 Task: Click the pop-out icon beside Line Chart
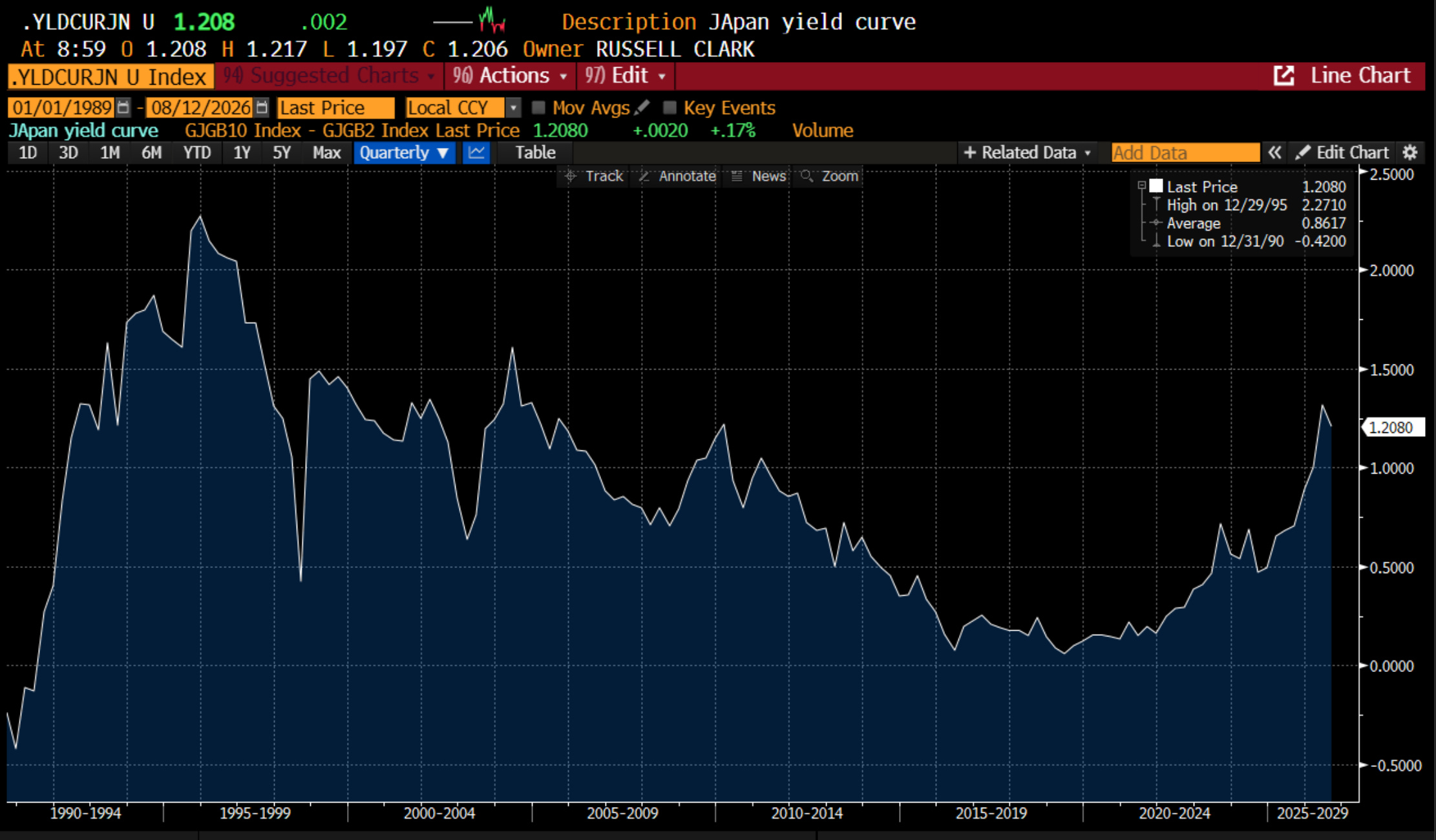(1283, 76)
